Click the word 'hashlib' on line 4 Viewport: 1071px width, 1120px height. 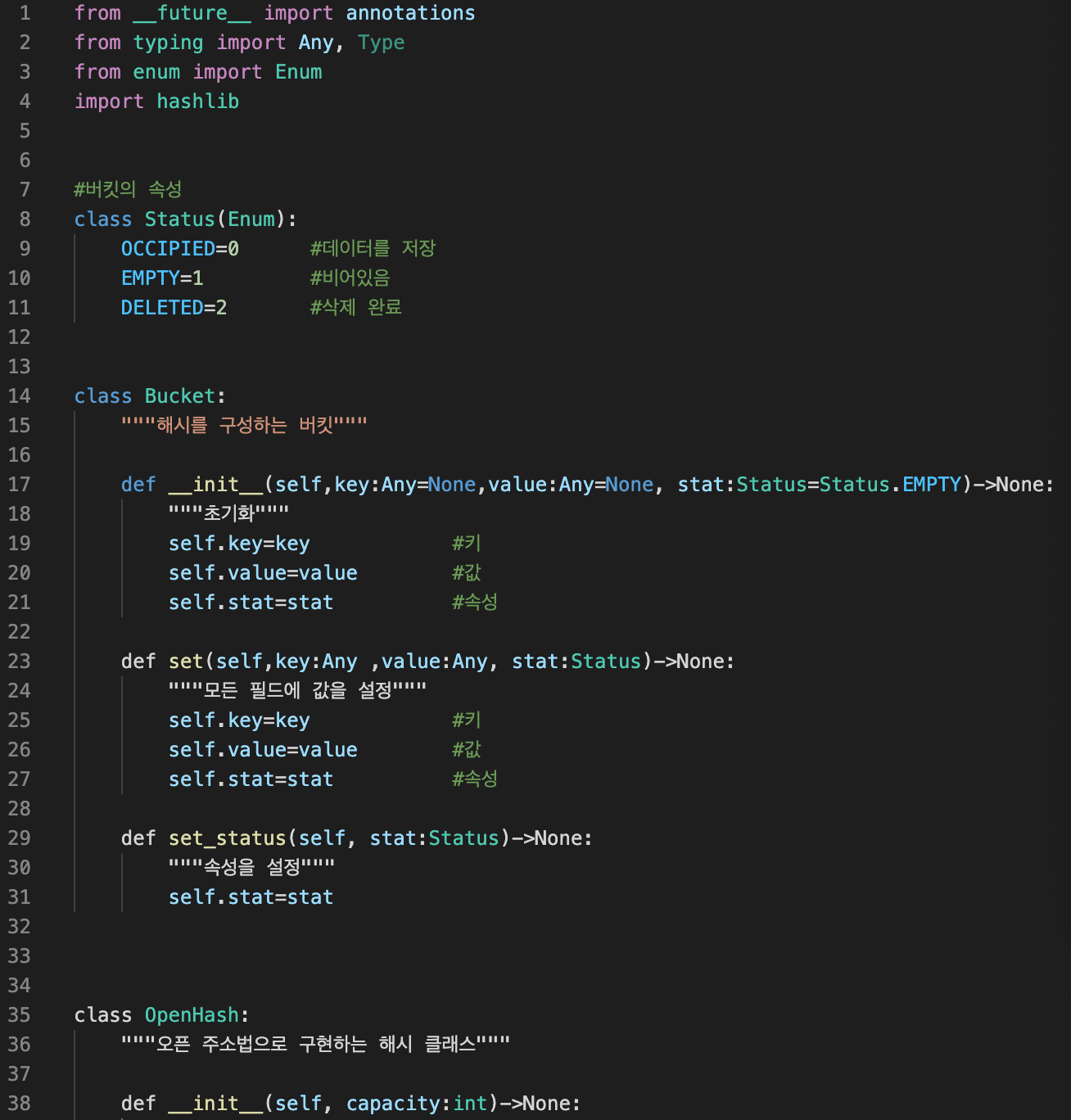tap(197, 102)
